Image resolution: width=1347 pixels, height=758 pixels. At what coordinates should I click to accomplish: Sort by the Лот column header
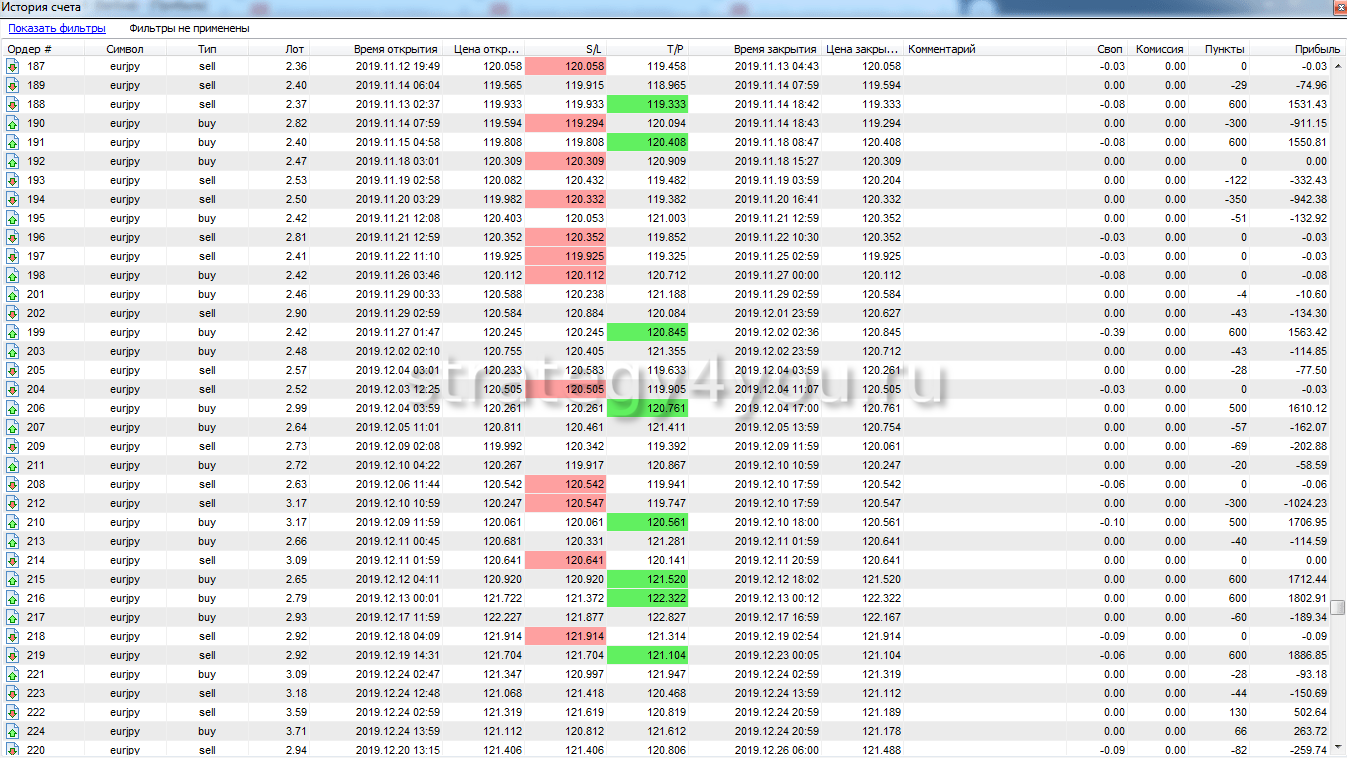(x=294, y=49)
